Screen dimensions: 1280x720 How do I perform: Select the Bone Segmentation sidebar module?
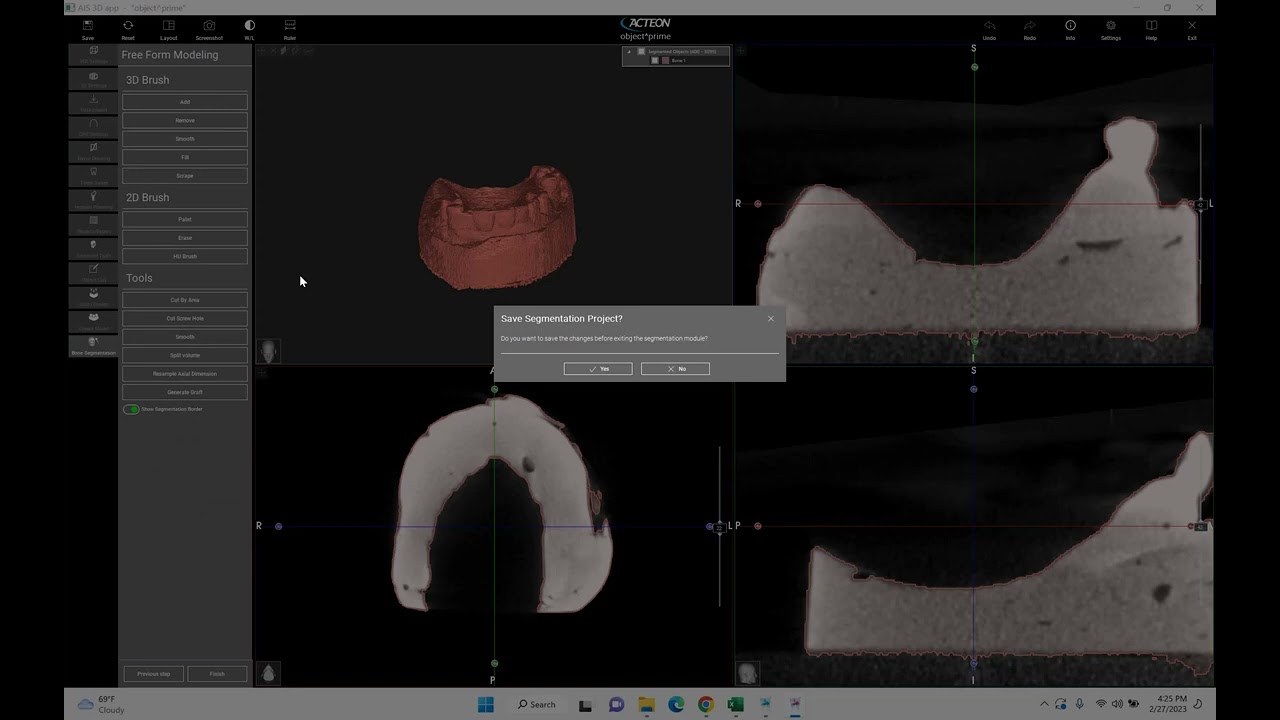93,346
